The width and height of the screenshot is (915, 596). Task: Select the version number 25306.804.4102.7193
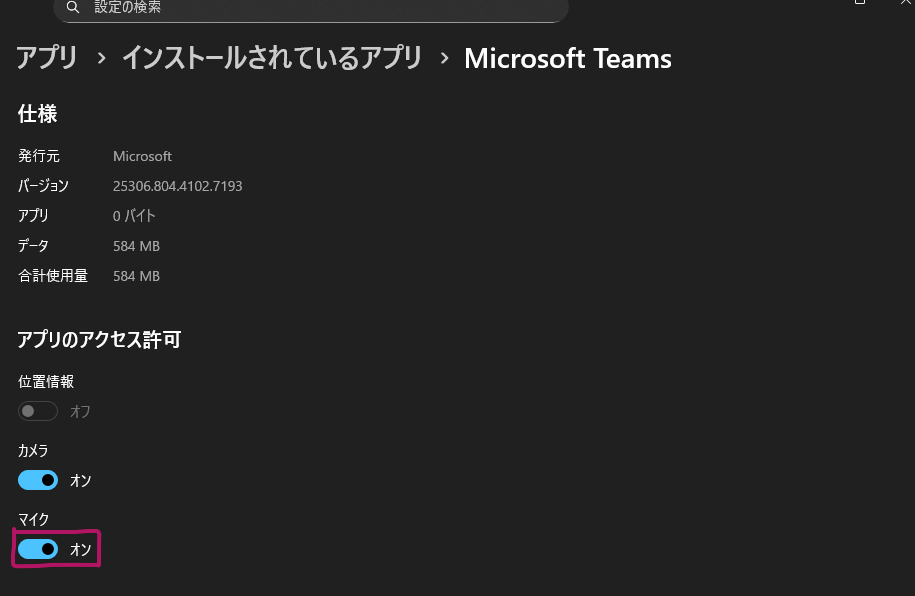pyautogui.click(x=177, y=186)
